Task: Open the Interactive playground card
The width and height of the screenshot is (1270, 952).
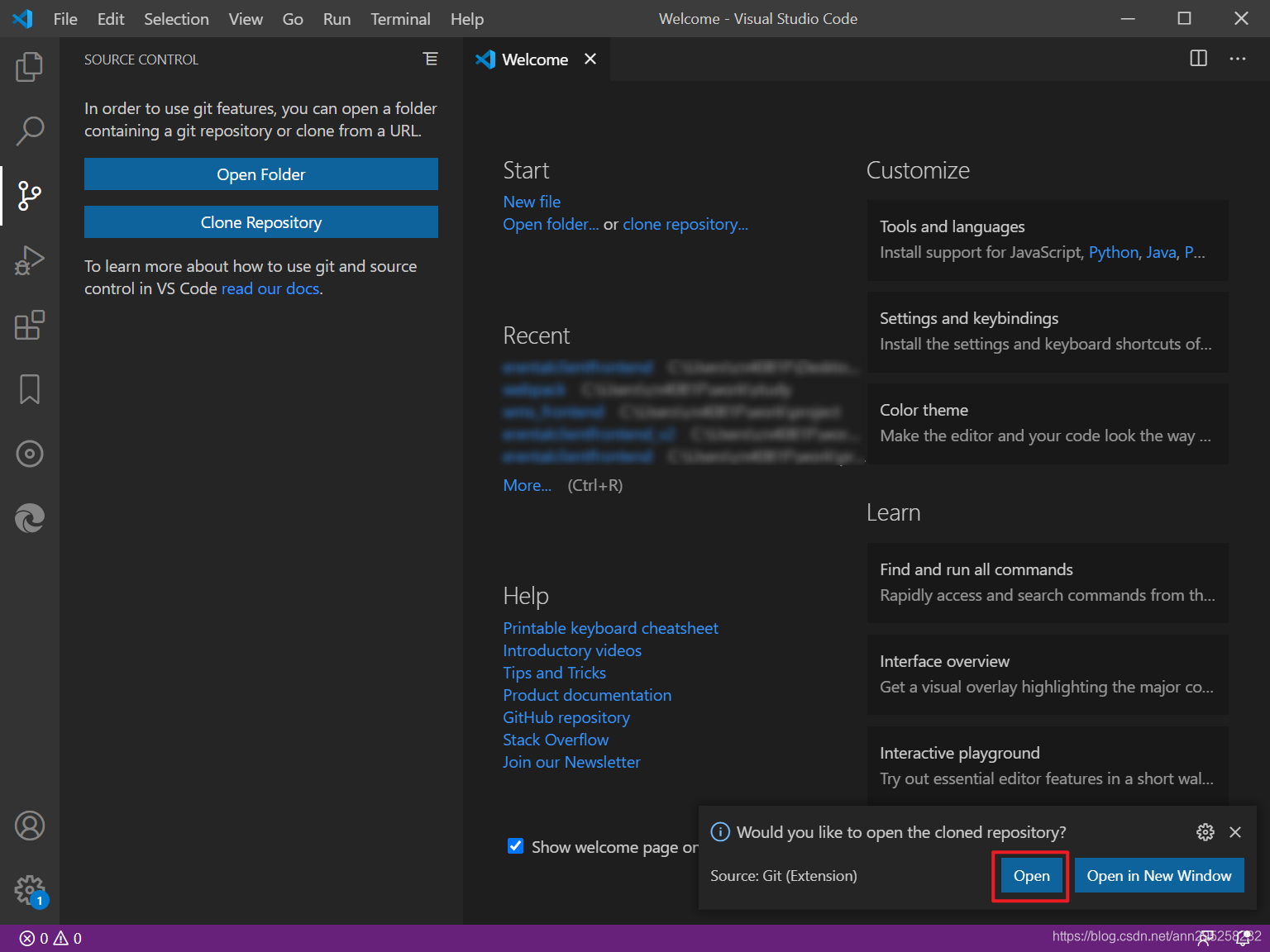Action: point(1048,765)
